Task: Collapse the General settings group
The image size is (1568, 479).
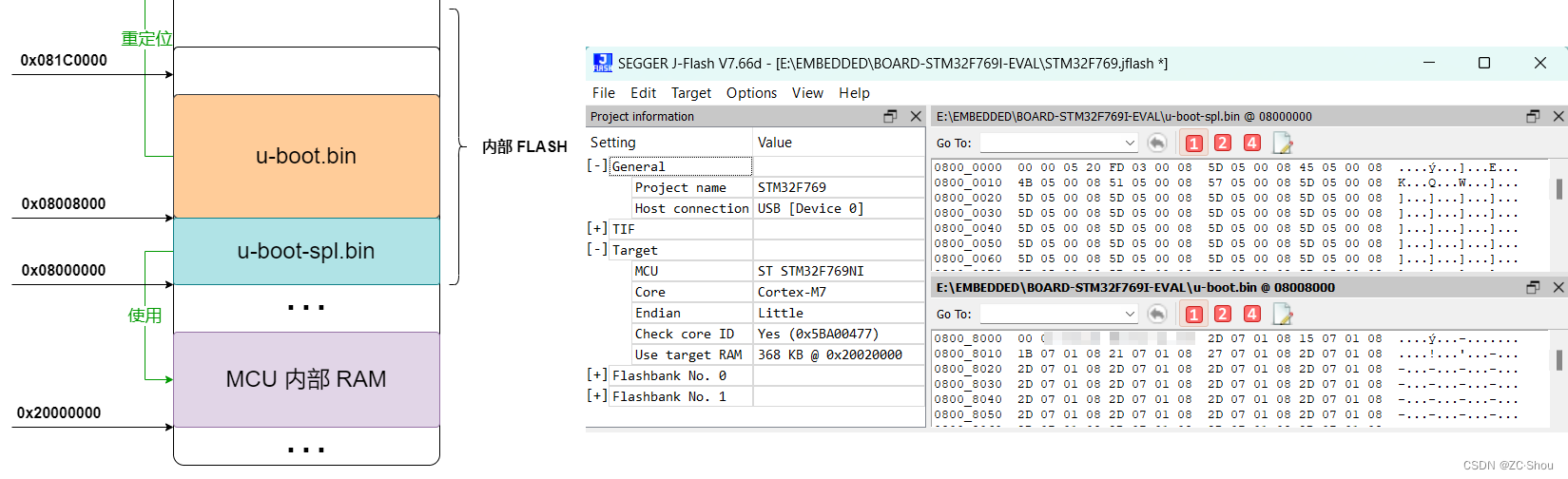Action: 597,166
